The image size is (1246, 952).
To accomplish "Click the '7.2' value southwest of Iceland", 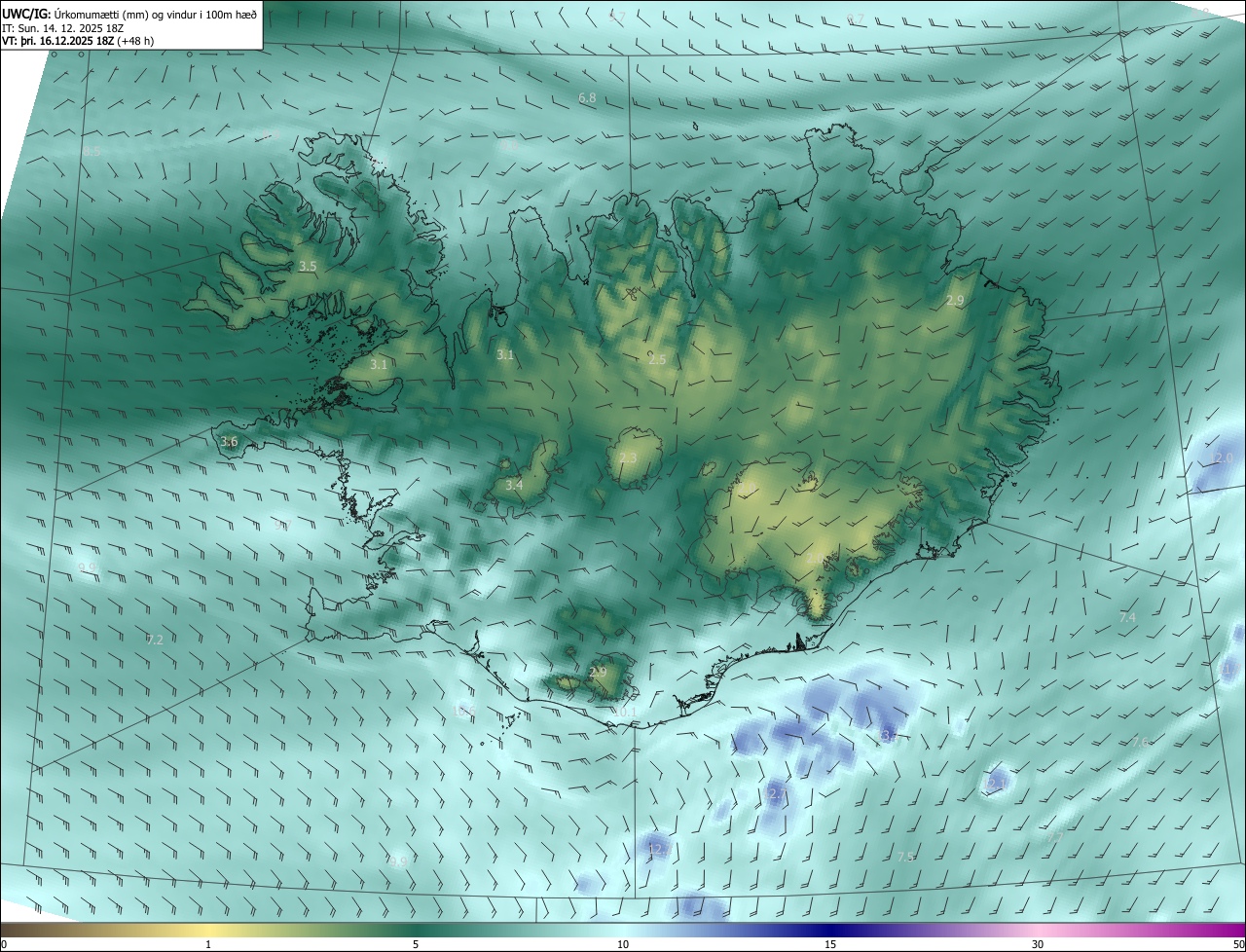I will [155, 640].
